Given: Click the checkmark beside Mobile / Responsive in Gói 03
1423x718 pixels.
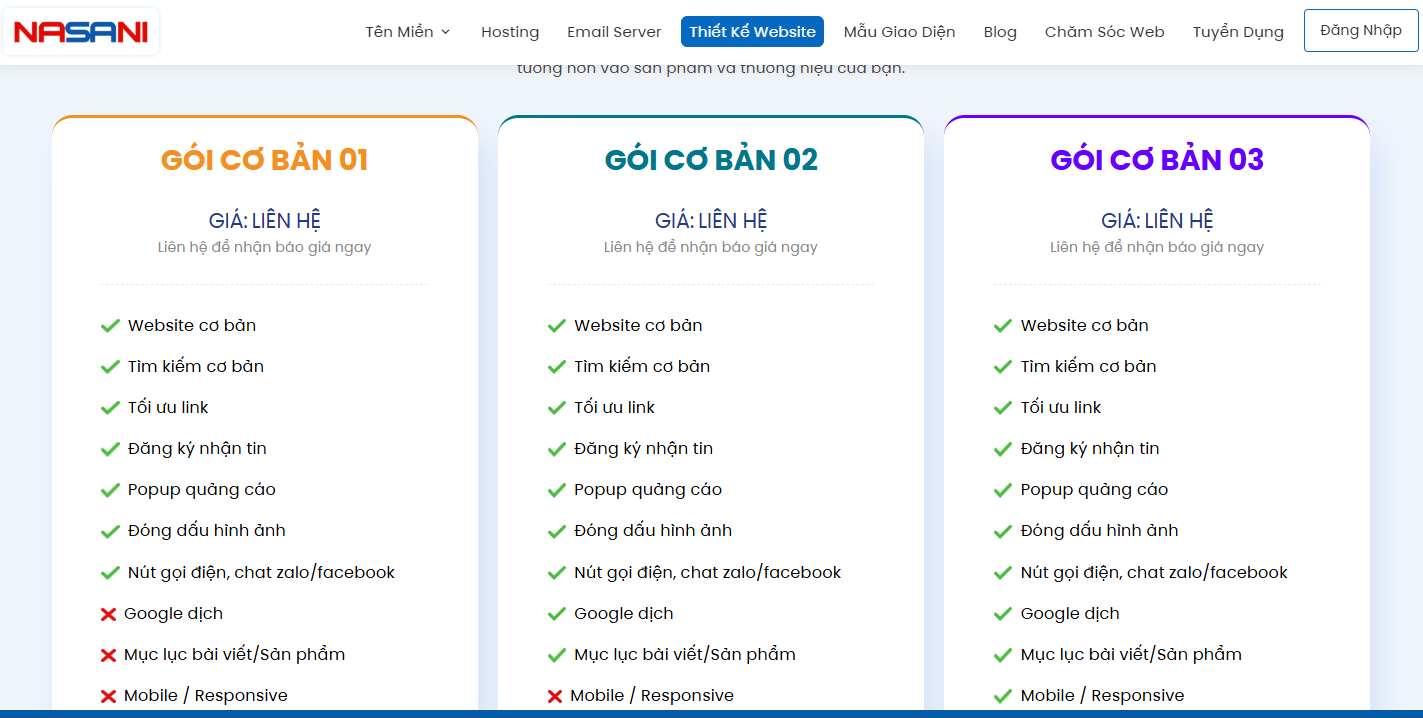Looking at the screenshot, I should click(x=1001, y=695).
